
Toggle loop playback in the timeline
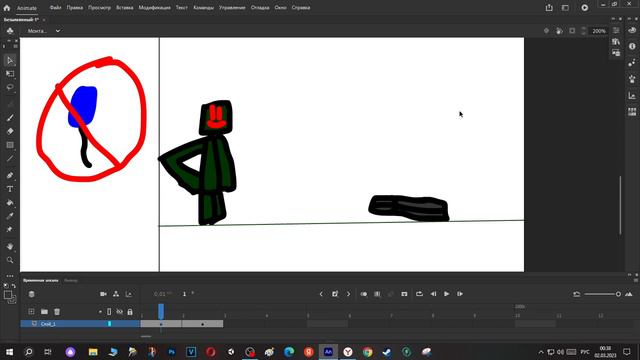click(419, 294)
